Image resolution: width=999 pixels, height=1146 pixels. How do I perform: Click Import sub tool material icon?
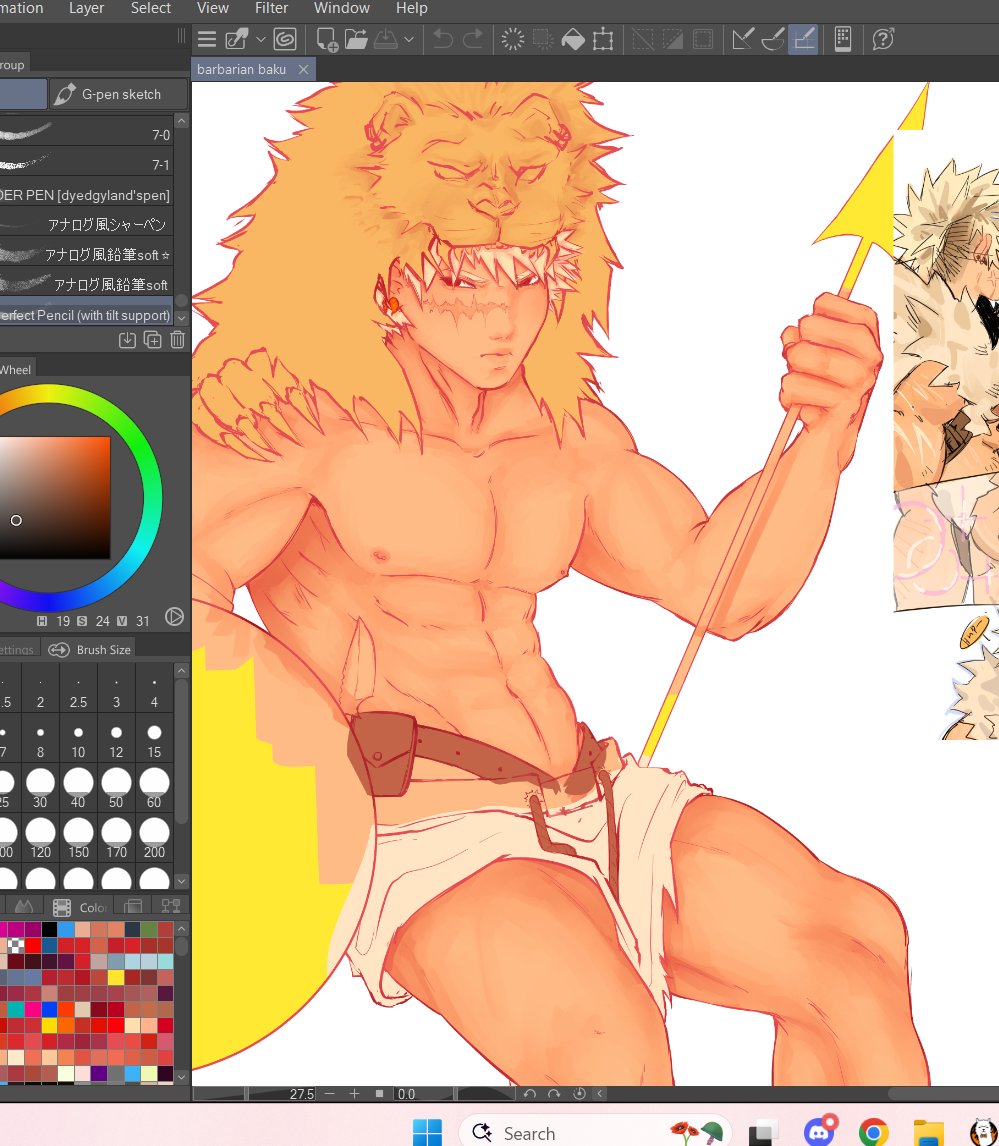(127, 340)
